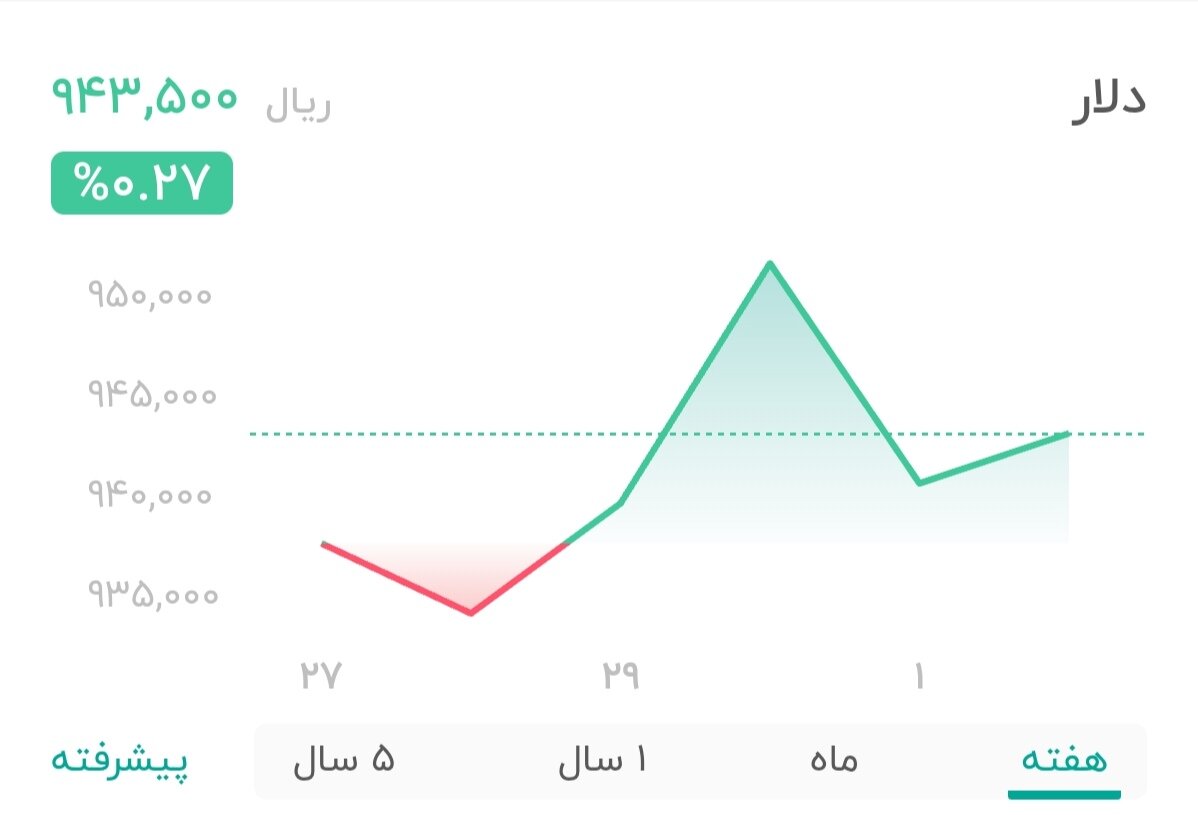Click the lowest dip on the red segment
The image size is (1198, 815).
470,612
